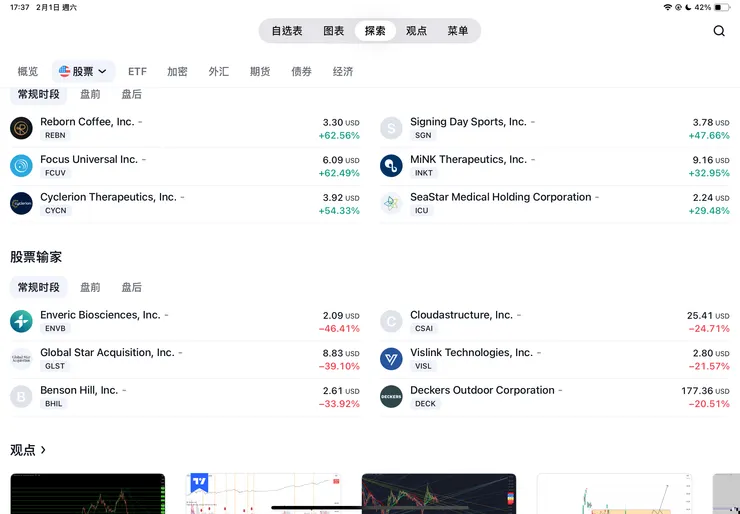The image size is (740, 514).
Task: Open the first black idea chart thumbnail
Action: tap(88, 494)
